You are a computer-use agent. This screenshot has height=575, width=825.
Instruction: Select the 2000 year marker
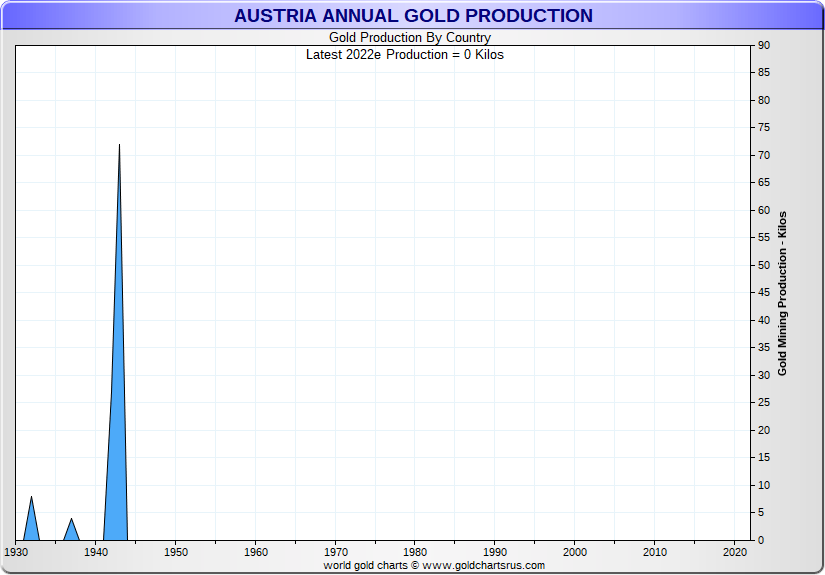coord(575,552)
